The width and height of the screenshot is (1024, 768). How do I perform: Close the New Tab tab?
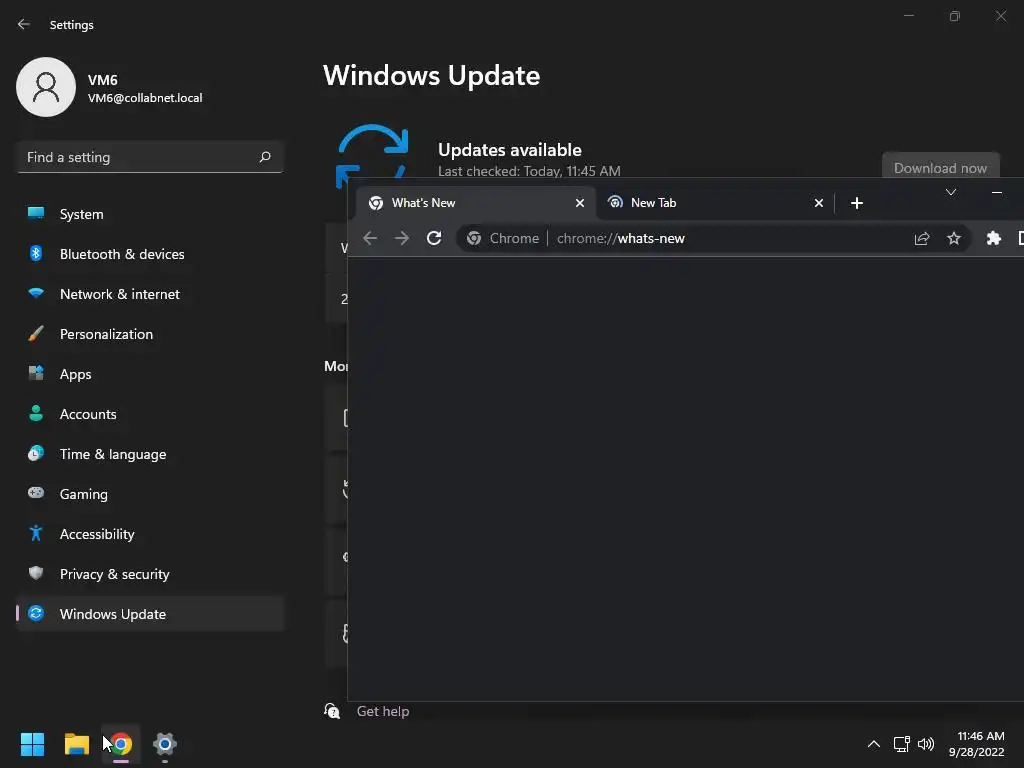tap(818, 203)
